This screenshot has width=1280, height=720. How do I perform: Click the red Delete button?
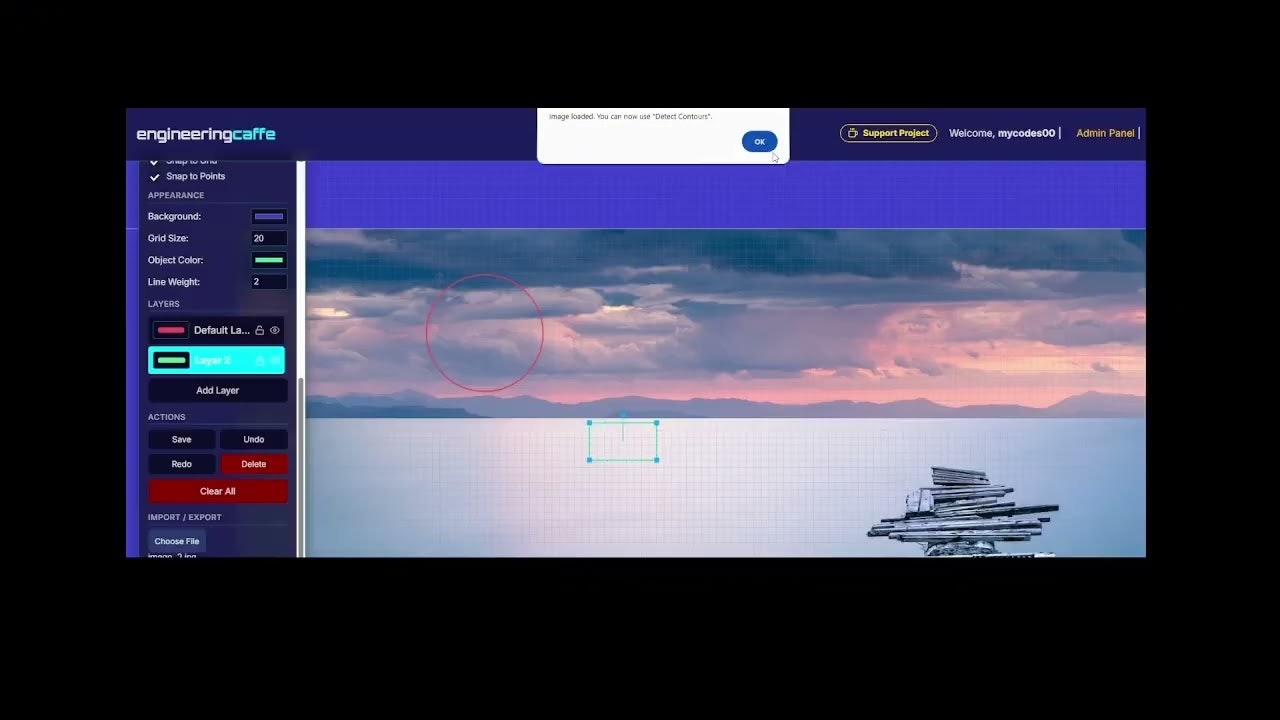pyautogui.click(x=254, y=464)
